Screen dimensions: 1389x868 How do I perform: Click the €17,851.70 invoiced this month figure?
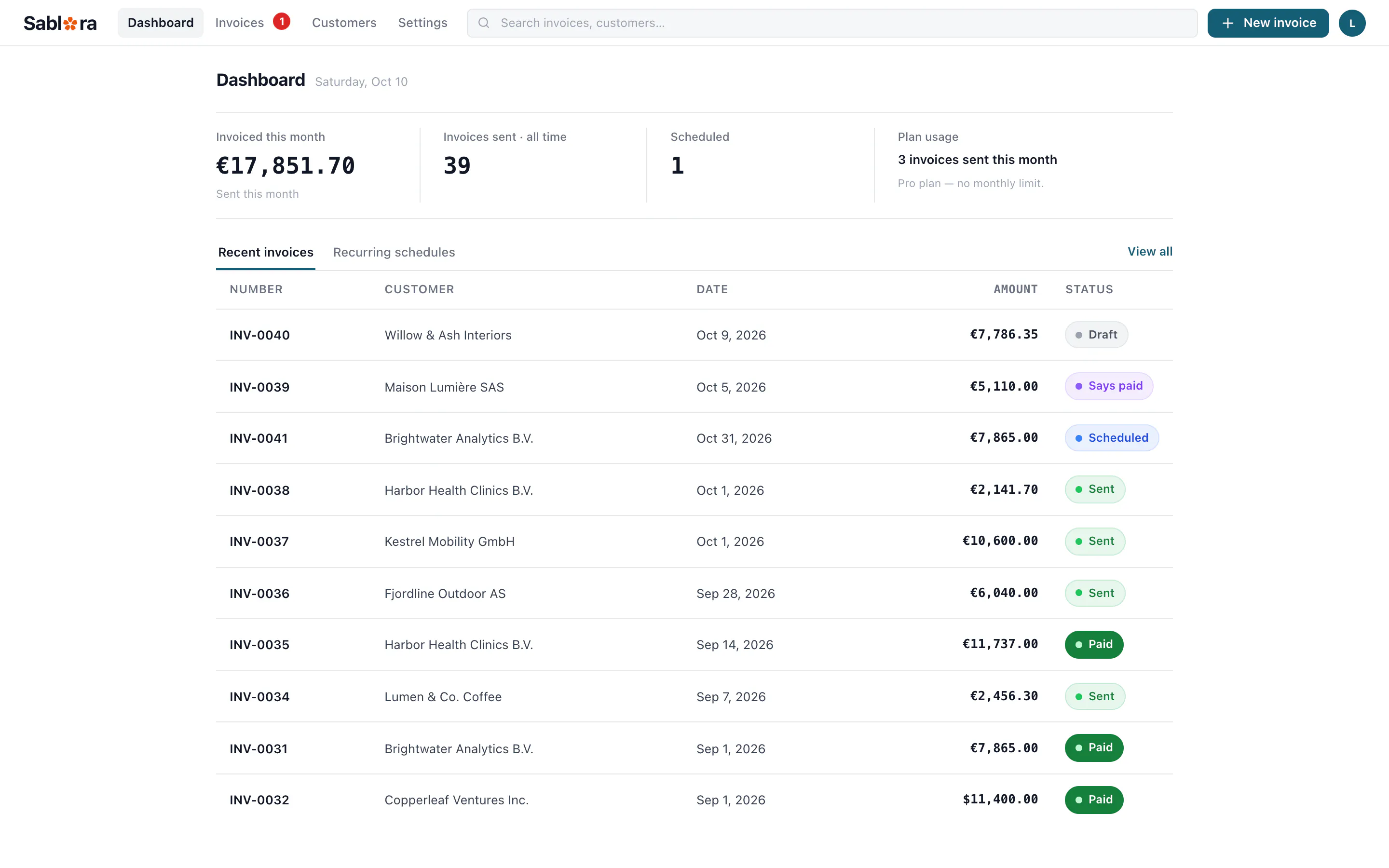pyautogui.click(x=285, y=166)
